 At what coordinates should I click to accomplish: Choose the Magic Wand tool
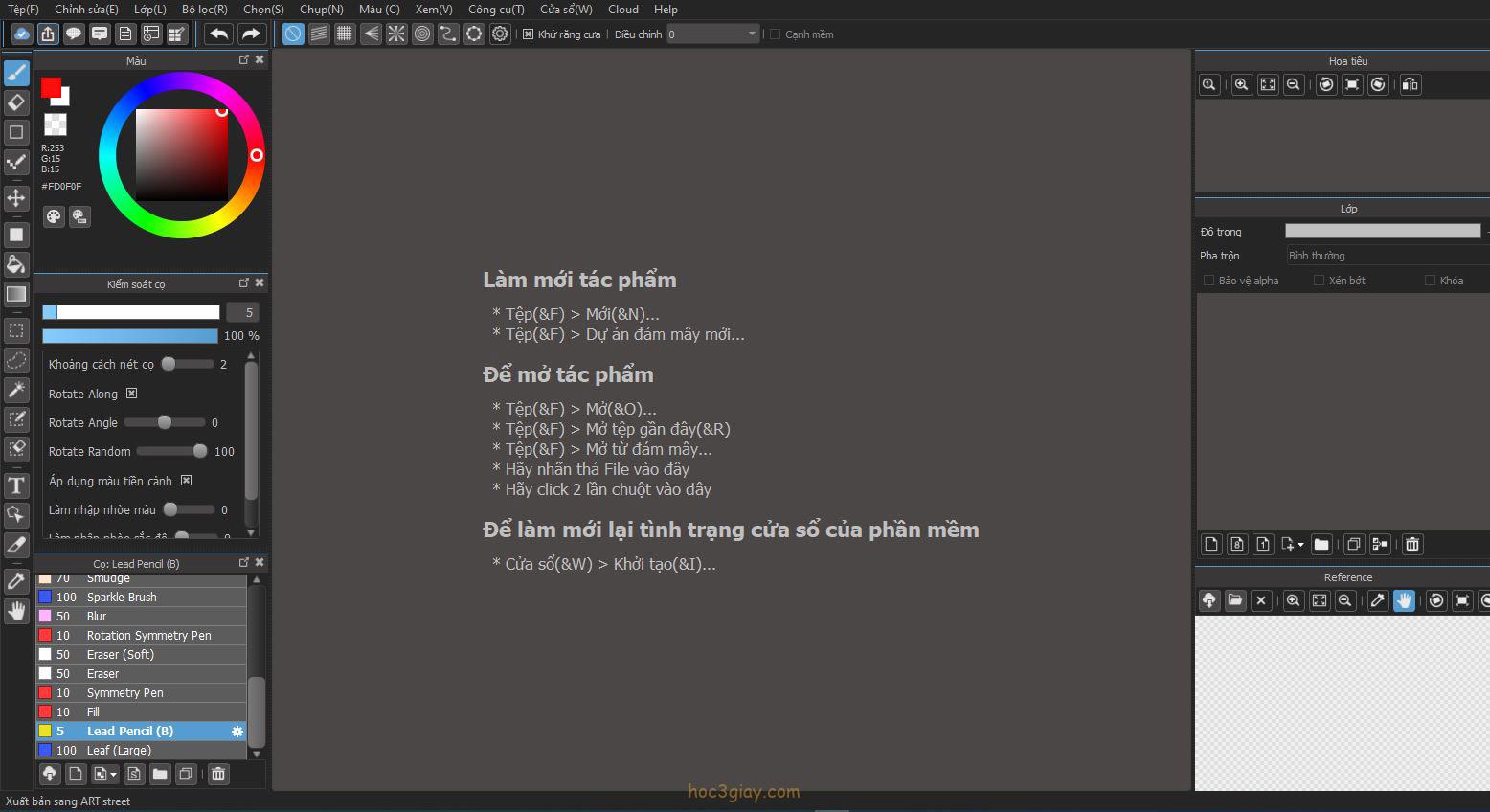coord(16,390)
